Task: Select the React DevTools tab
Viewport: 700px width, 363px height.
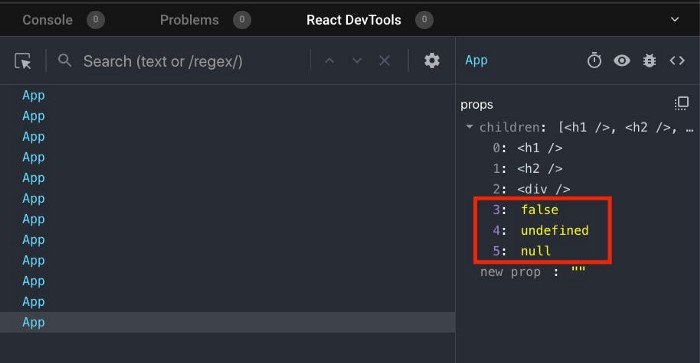Action: coord(354,20)
